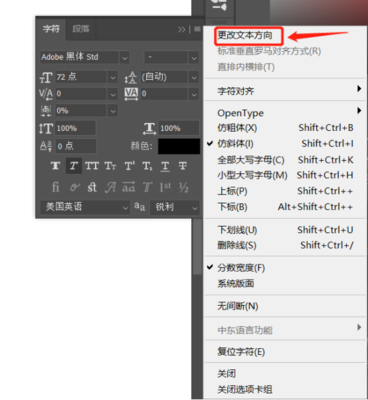Toggle Small Caps Tt button
Screen dimensions: 368x400
tap(110, 166)
